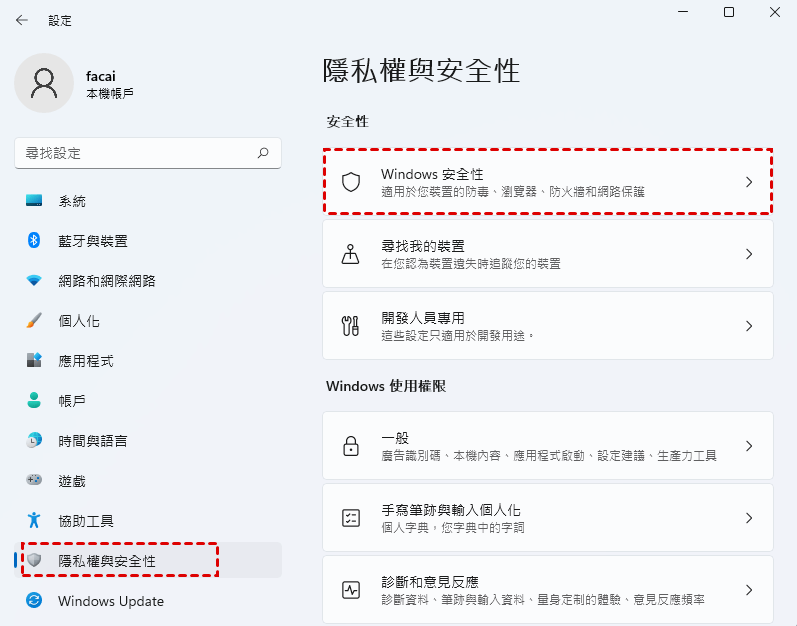Open 時間與語言 settings
Image resolution: width=797 pixels, height=626 pixels.
92,441
